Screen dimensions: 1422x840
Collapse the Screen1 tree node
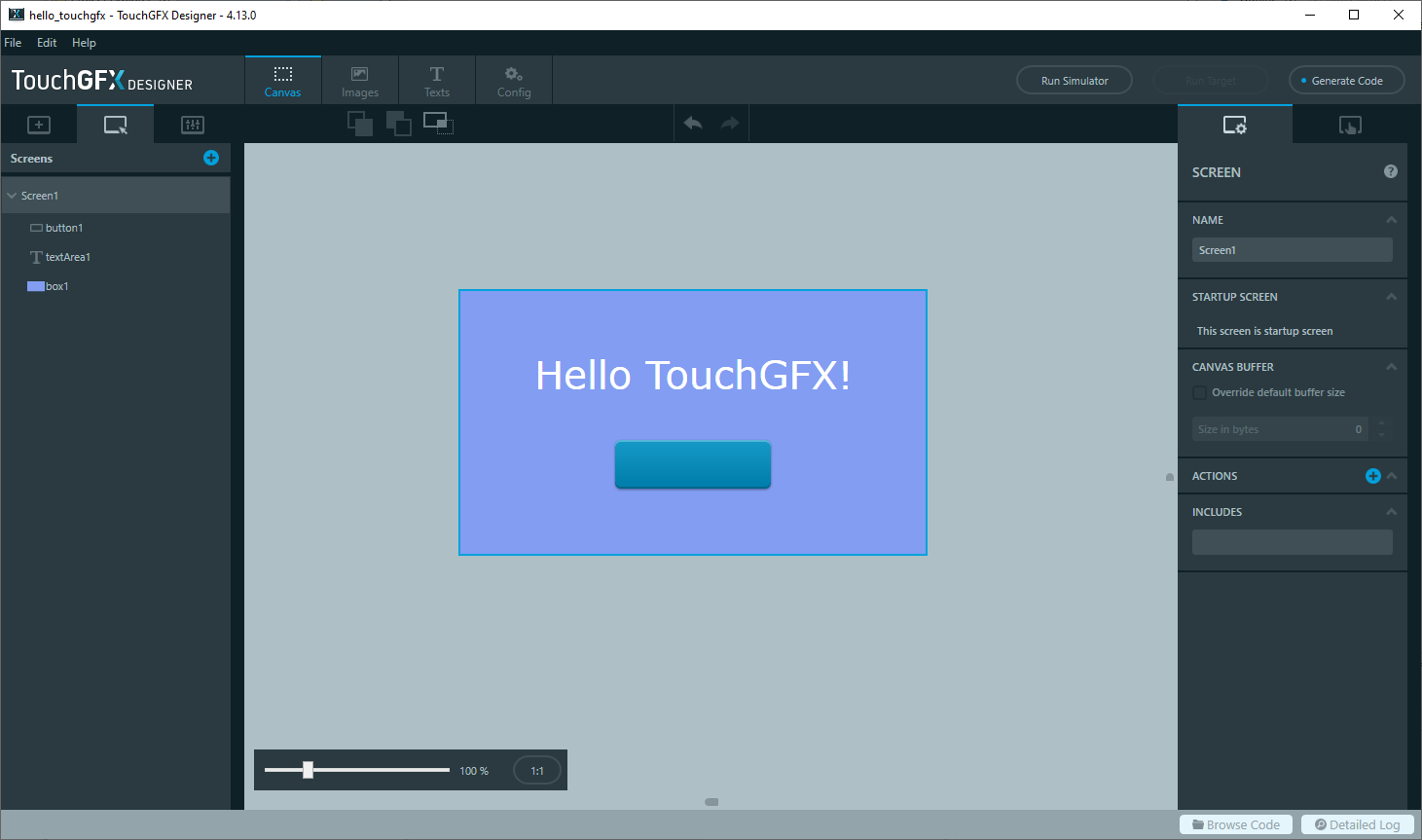pyautogui.click(x=12, y=196)
